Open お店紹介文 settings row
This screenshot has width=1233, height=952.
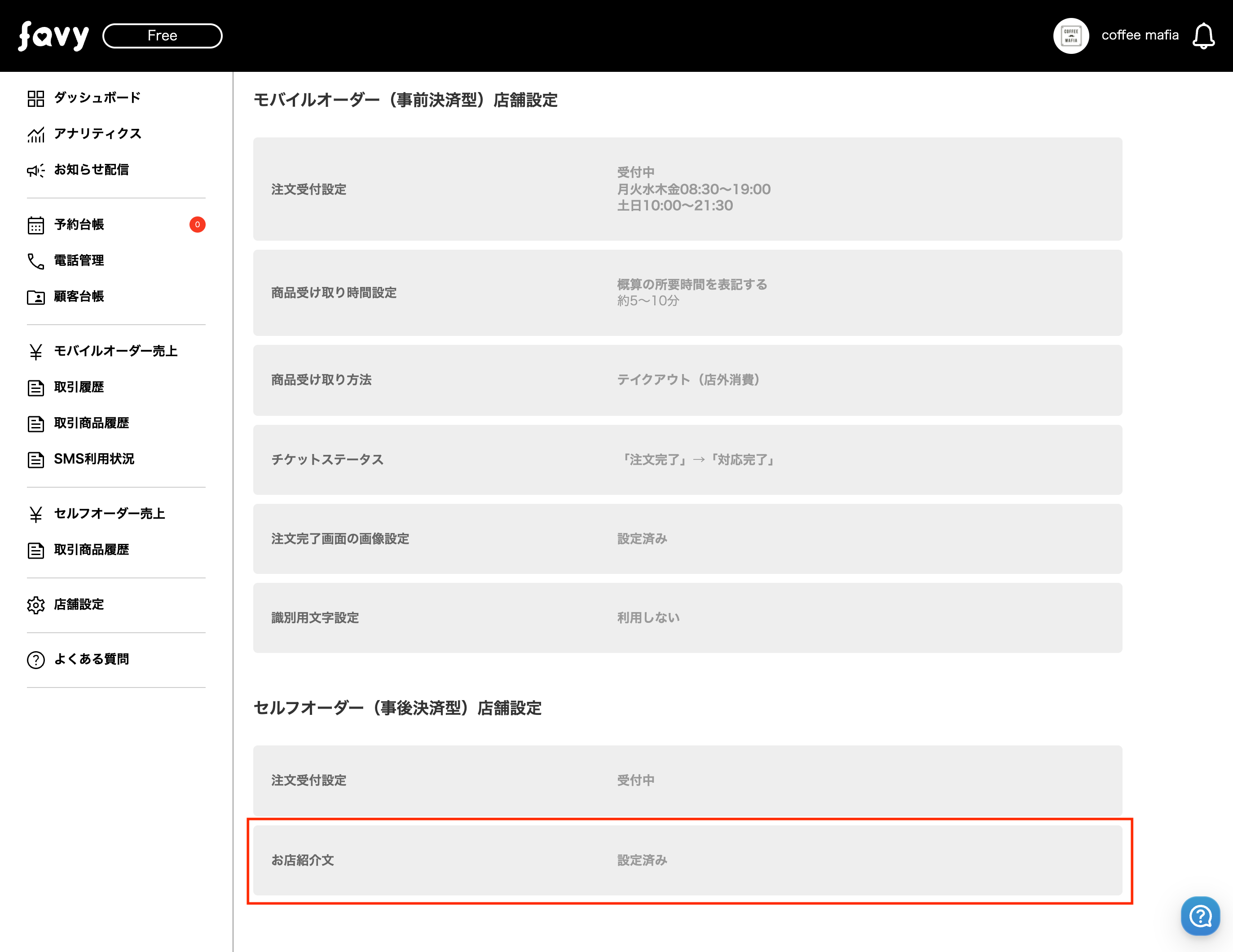687,860
